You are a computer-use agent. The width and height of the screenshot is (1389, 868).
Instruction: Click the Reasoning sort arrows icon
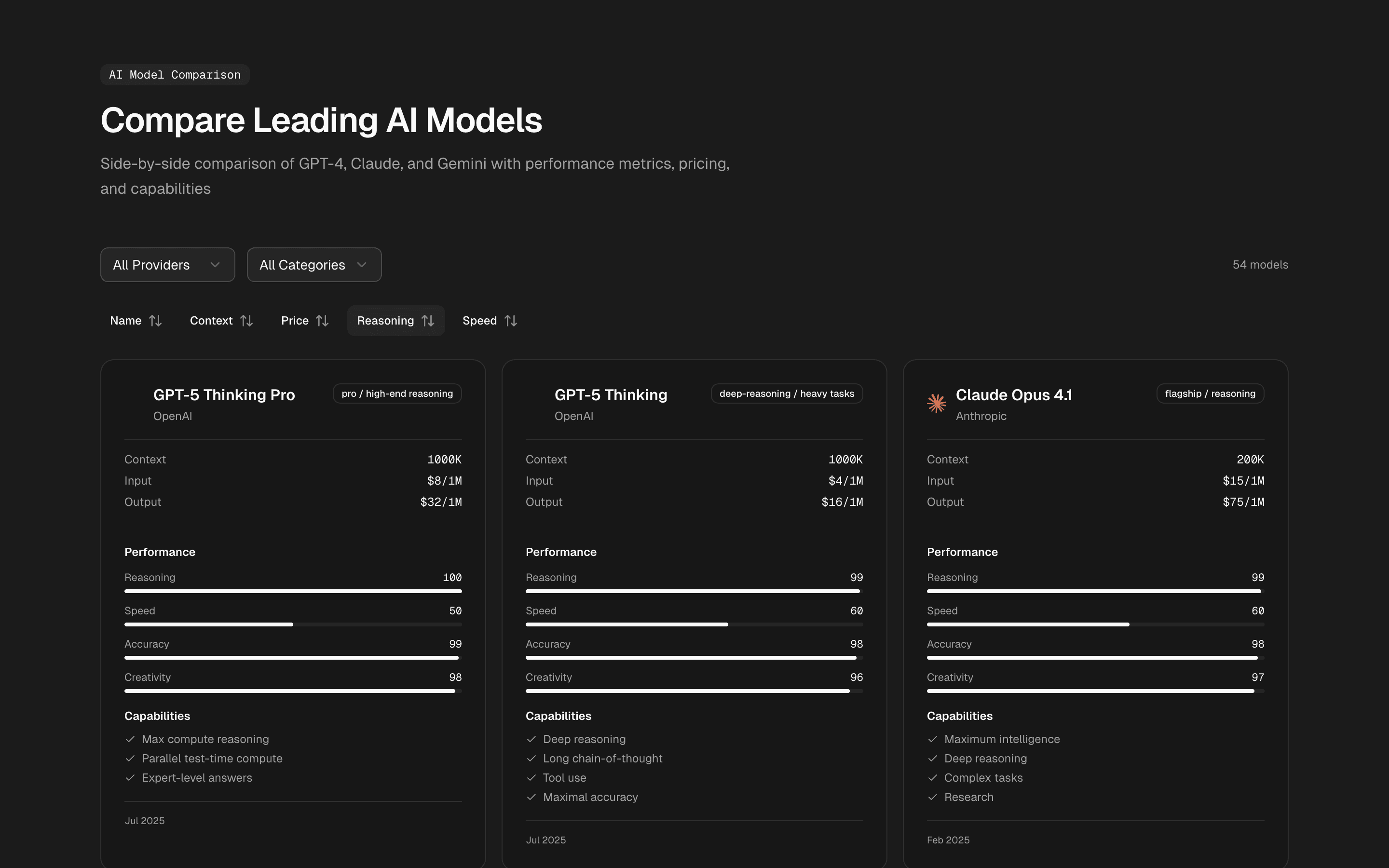click(428, 321)
